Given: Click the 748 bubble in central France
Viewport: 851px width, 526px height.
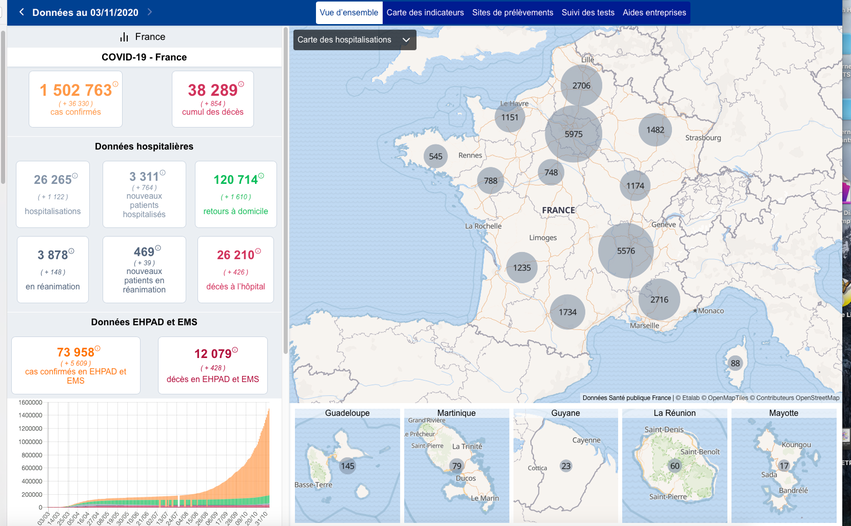Looking at the screenshot, I should pos(551,172).
